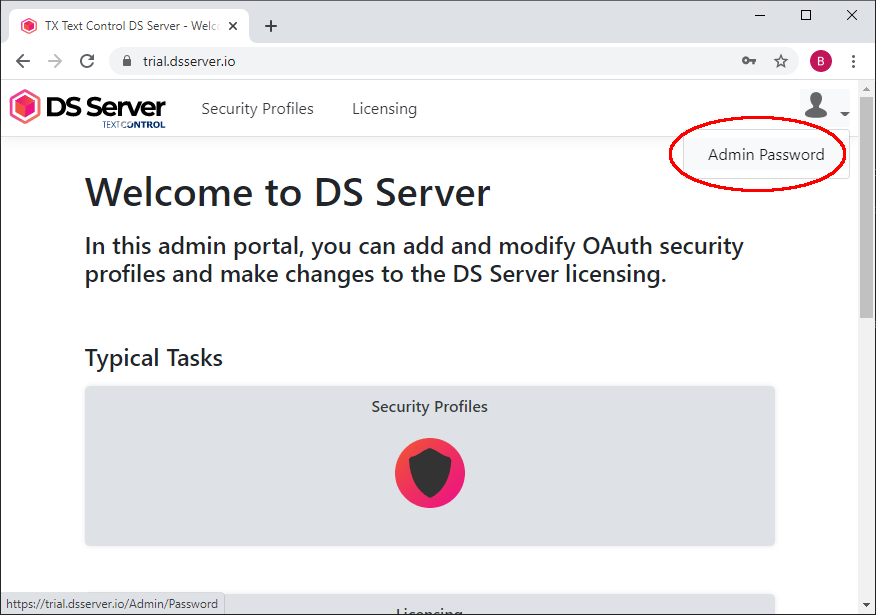
Task: Click the DS Server favicon on the browser tab
Action: pos(28,25)
